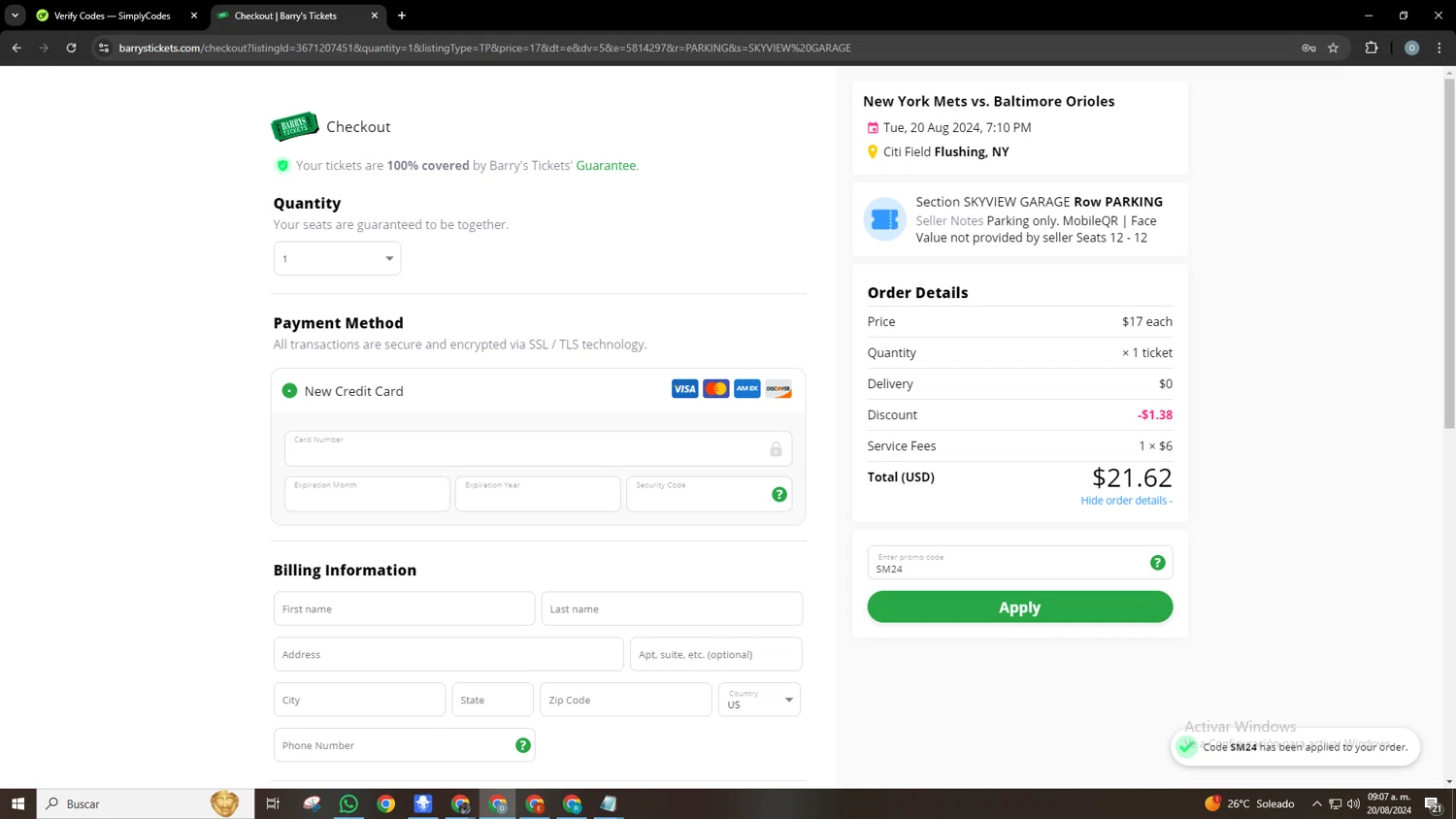Click the Discover card icon

pyautogui.click(x=778, y=389)
